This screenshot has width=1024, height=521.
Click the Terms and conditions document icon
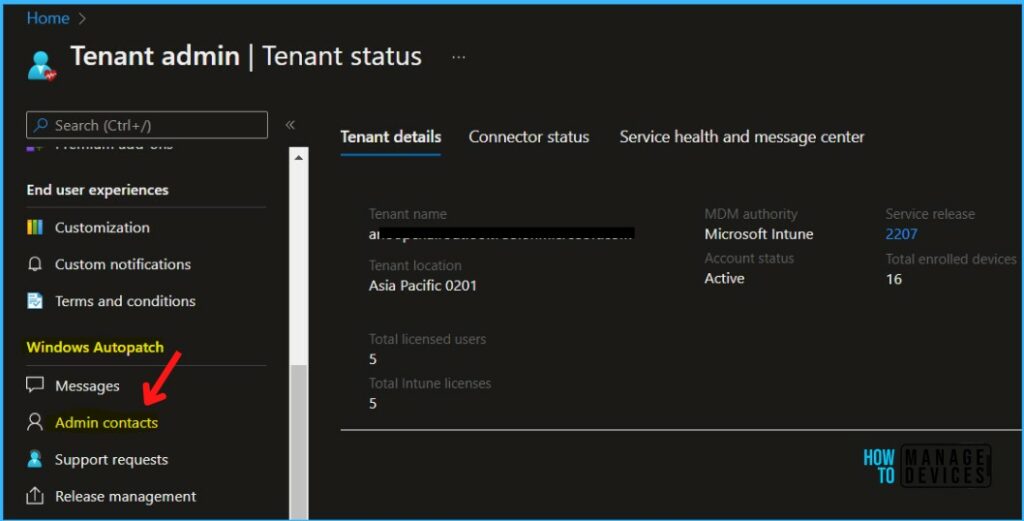(x=35, y=301)
